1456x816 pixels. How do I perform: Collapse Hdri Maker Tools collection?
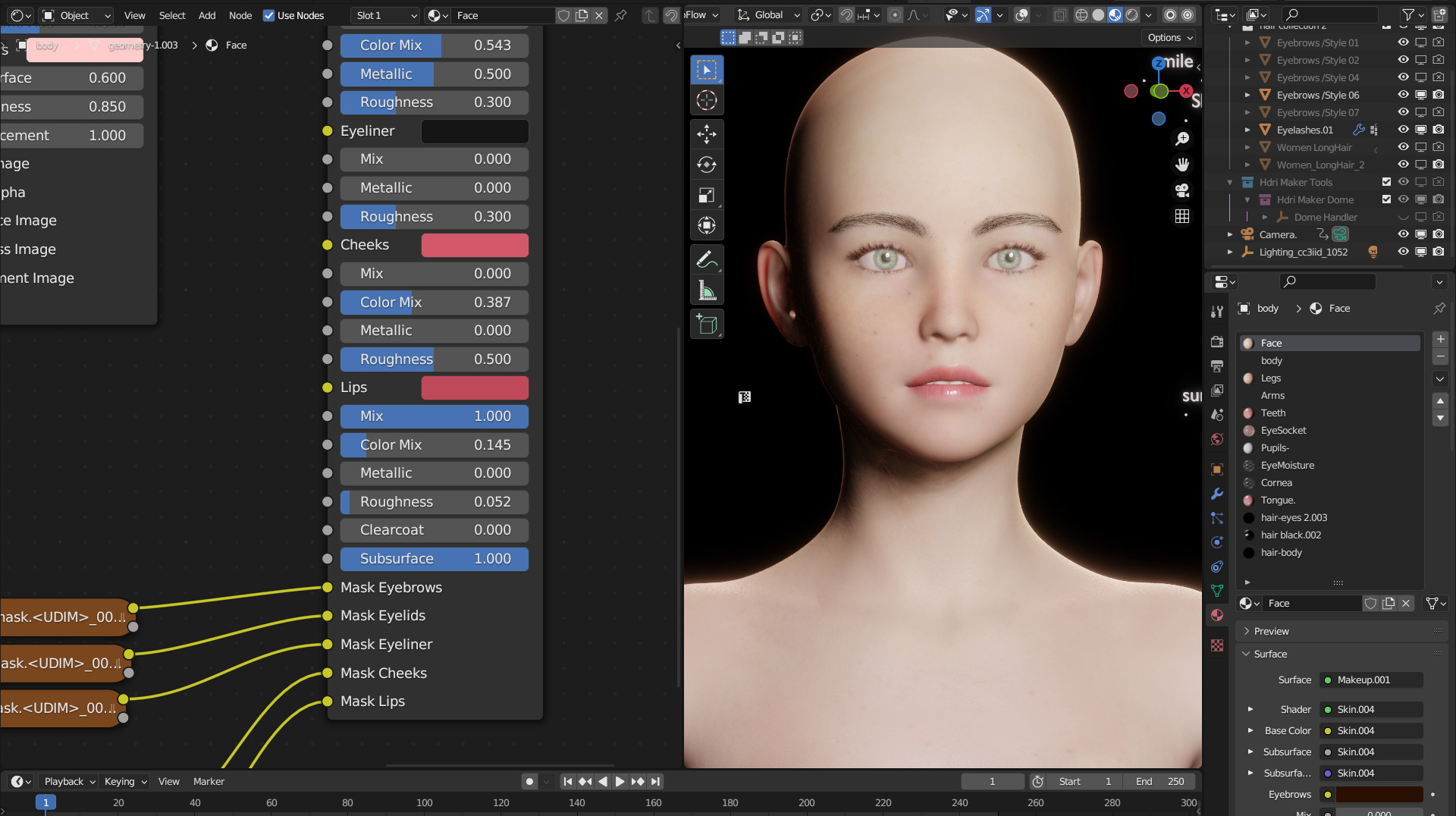[1230, 182]
